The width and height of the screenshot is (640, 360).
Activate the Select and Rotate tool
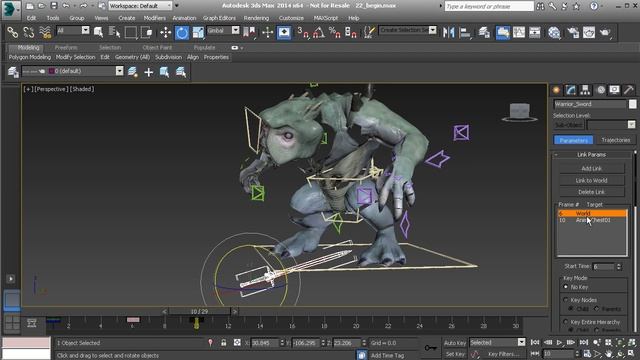pos(182,32)
